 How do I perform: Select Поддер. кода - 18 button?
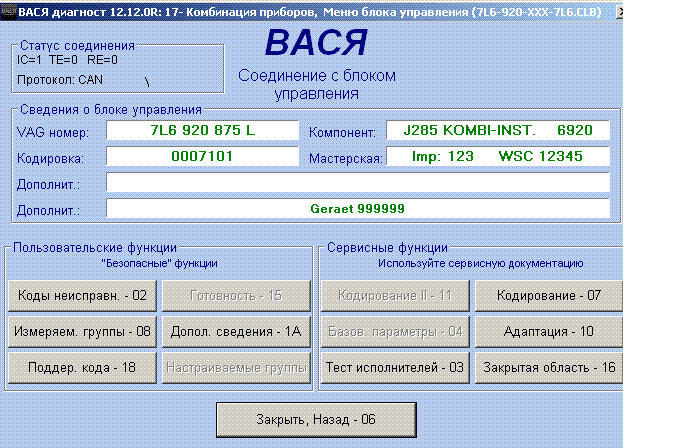point(82,368)
